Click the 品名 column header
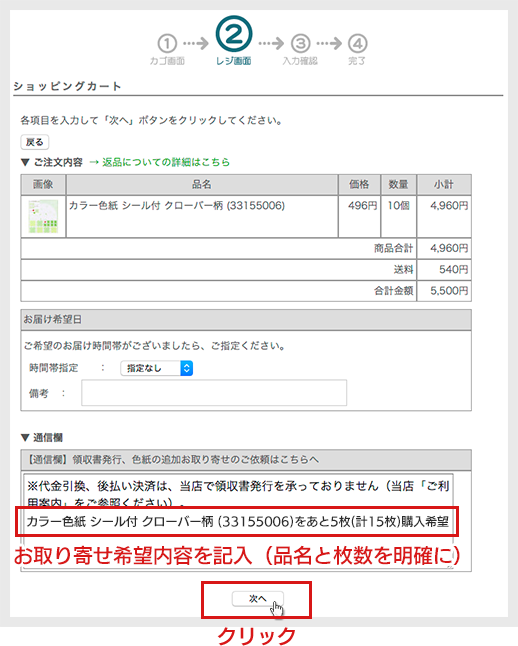 [202, 184]
